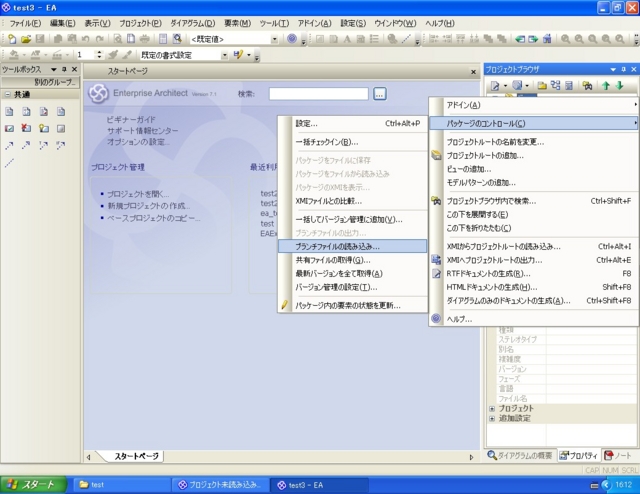Select the first toolbox common element icon

pyautogui.click(x=9, y=111)
